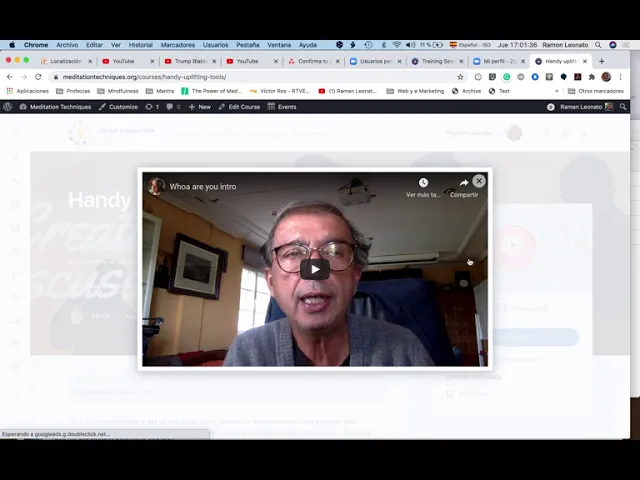Screen dimensions: 640x480
Task: Click the updates counter in admin bar
Action: click(x=152, y=107)
